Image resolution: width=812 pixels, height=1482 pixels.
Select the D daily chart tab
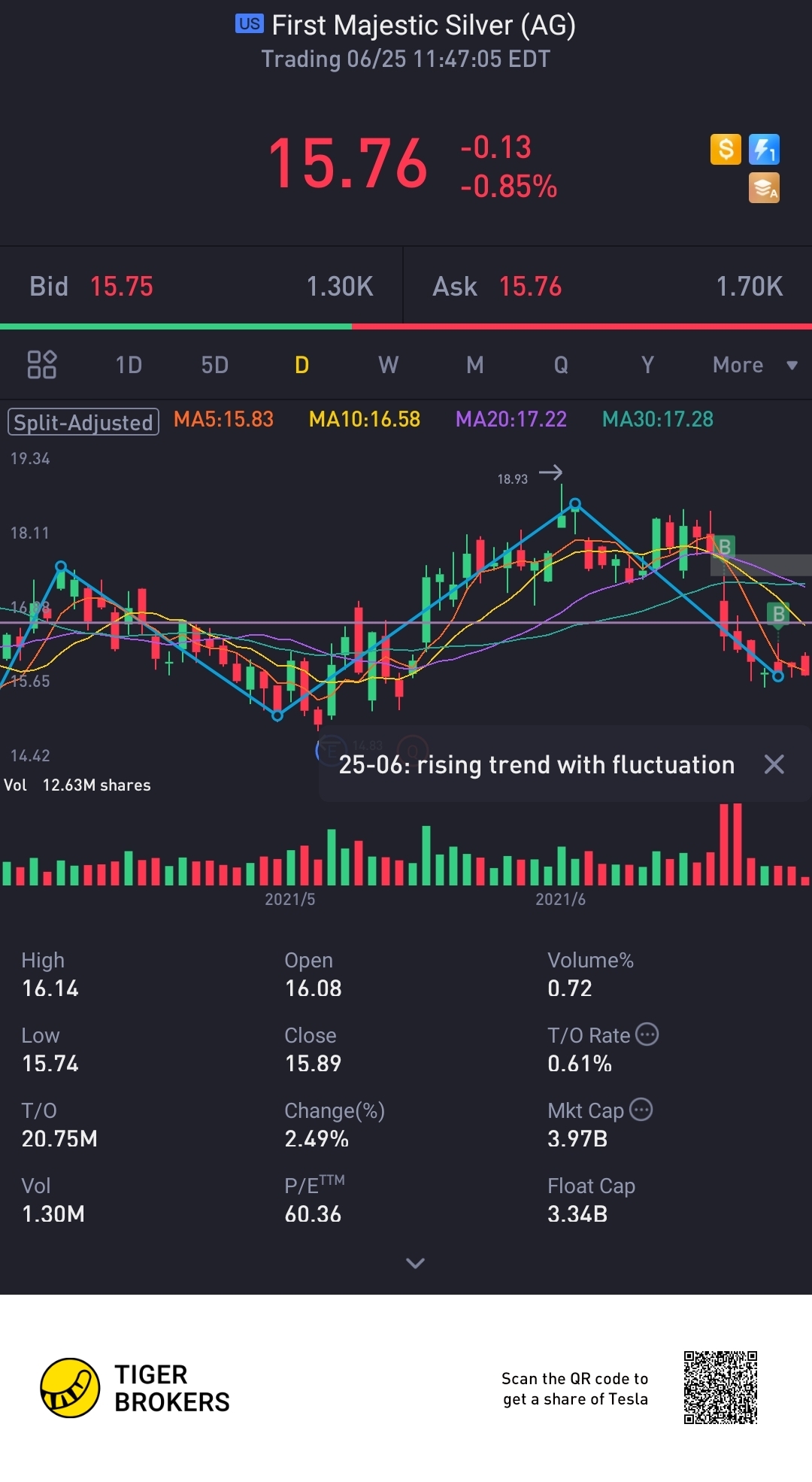pos(301,365)
